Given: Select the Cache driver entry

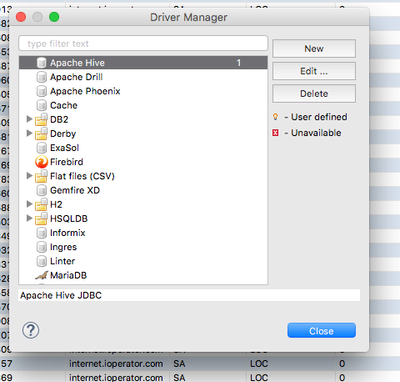Looking at the screenshot, I should [64, 105].
